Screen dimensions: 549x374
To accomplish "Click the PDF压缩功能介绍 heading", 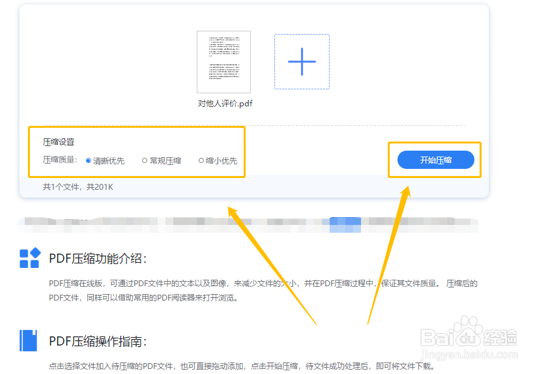I will coord(98,259).
